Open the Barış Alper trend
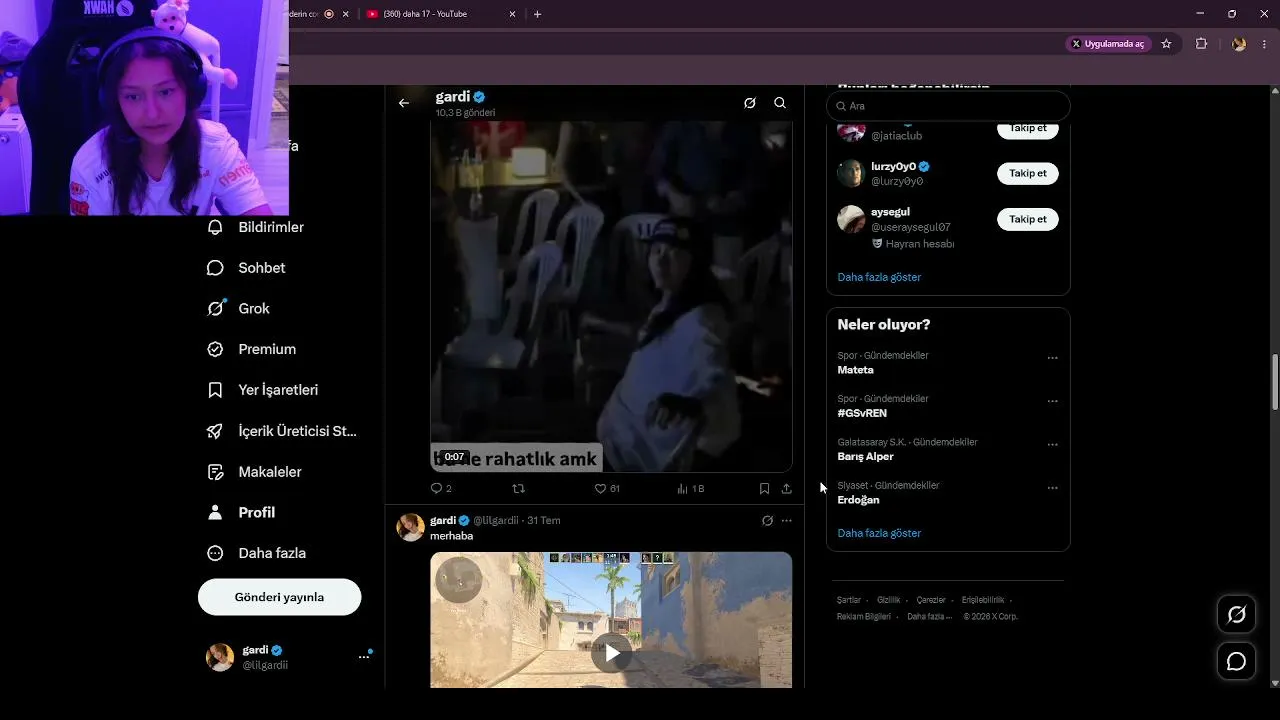The height and width of the screenshot is (720, 1280). click(x=866, y=457)
